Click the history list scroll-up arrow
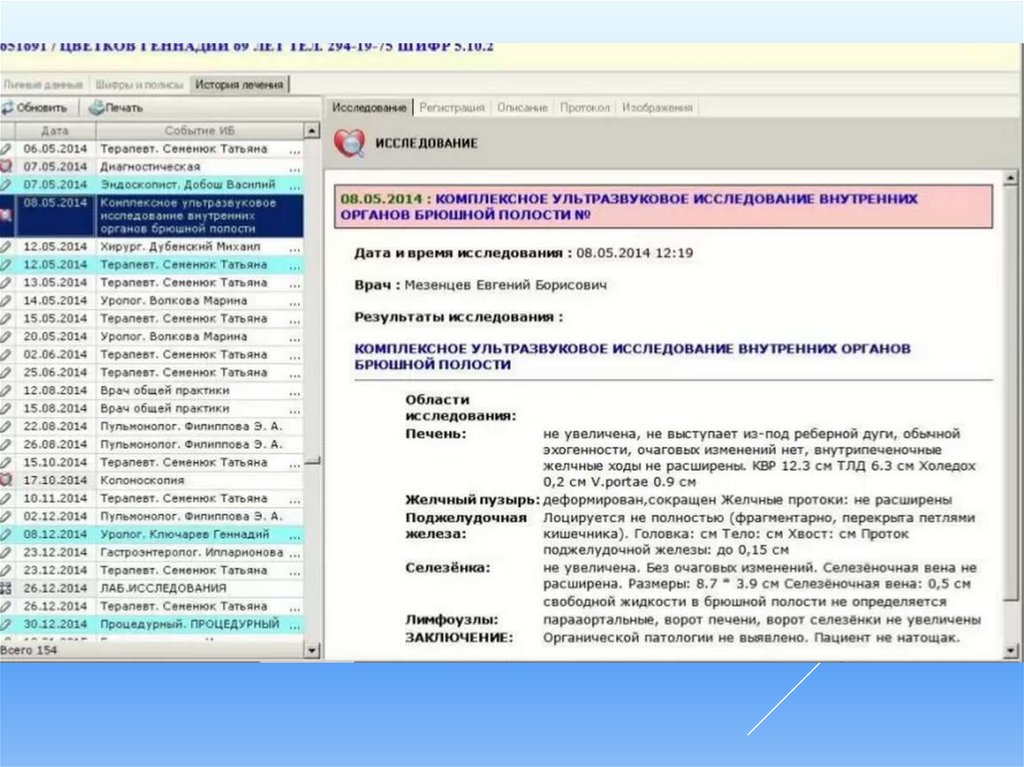This screenshot has height=767, width=1024. [x=312, y=131]
